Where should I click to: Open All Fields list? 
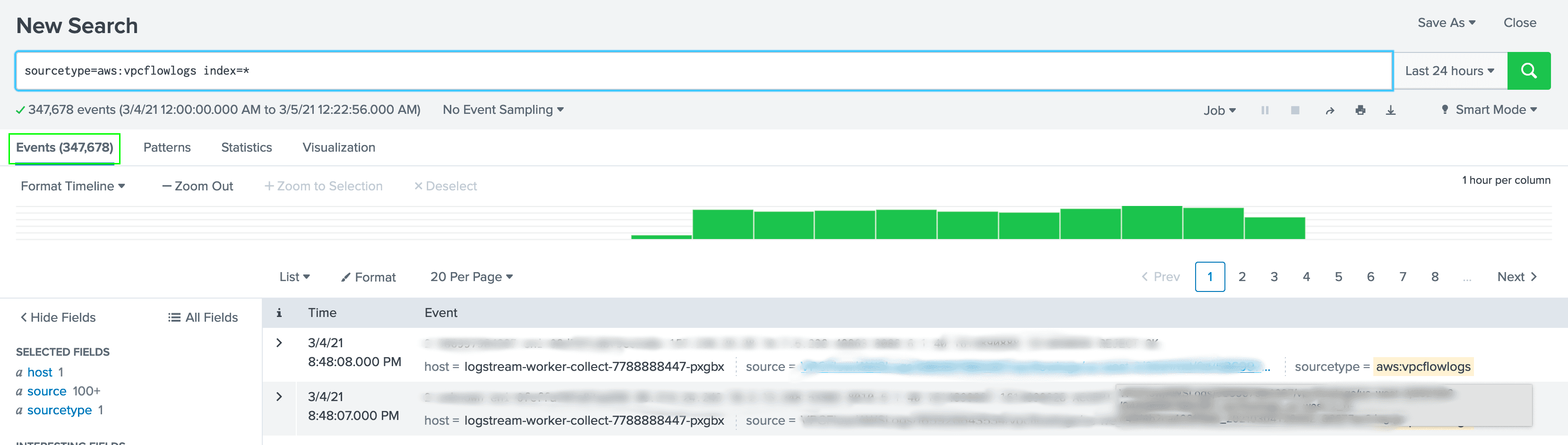(203, 317)
